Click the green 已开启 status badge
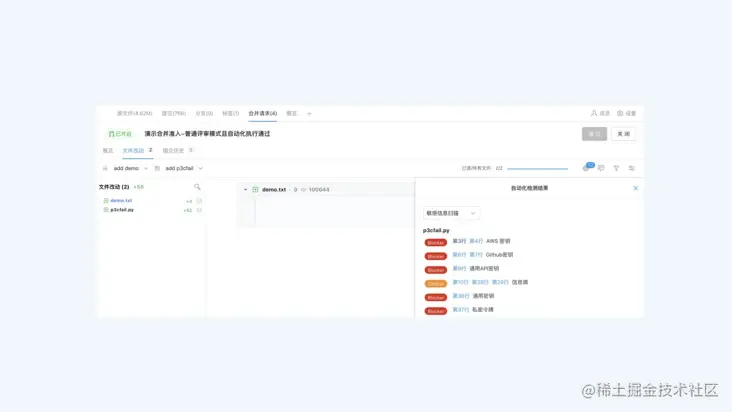732x412 pixels. tap(120, 134)
